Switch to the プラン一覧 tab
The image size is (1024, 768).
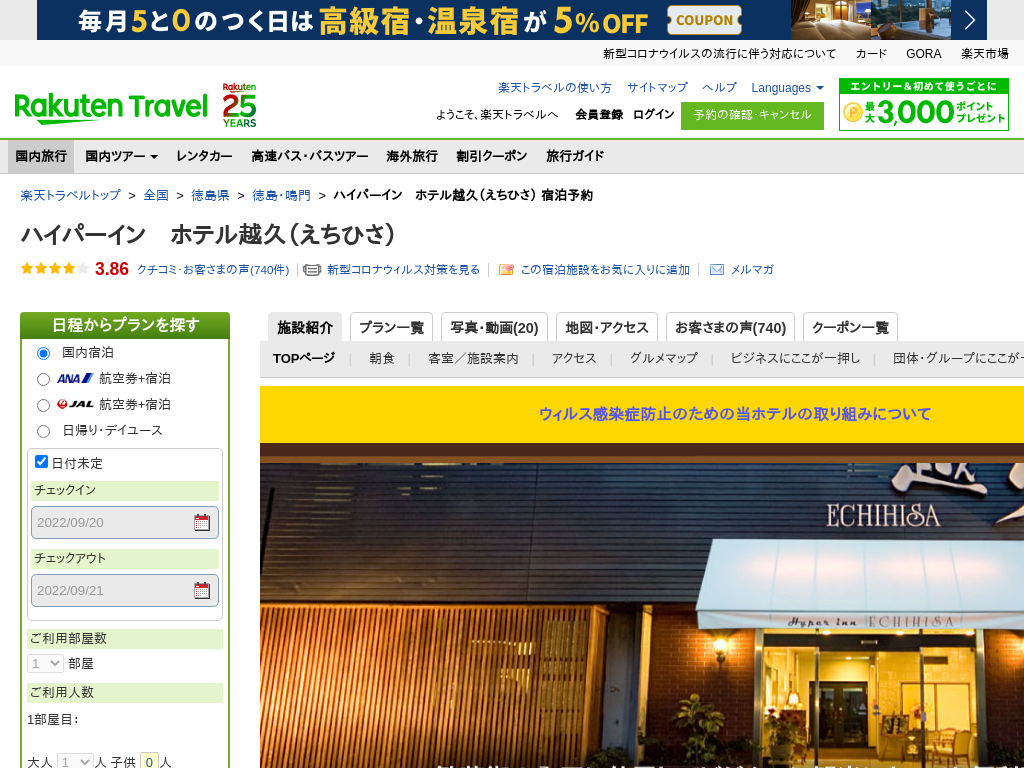pyautogui.click(x=391, y=327)
